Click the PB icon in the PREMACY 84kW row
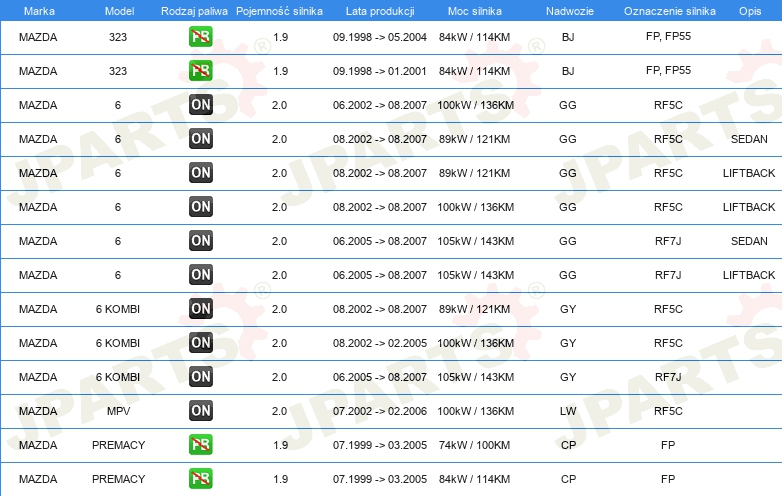This screenshot has width=782, height=496. 200,479
